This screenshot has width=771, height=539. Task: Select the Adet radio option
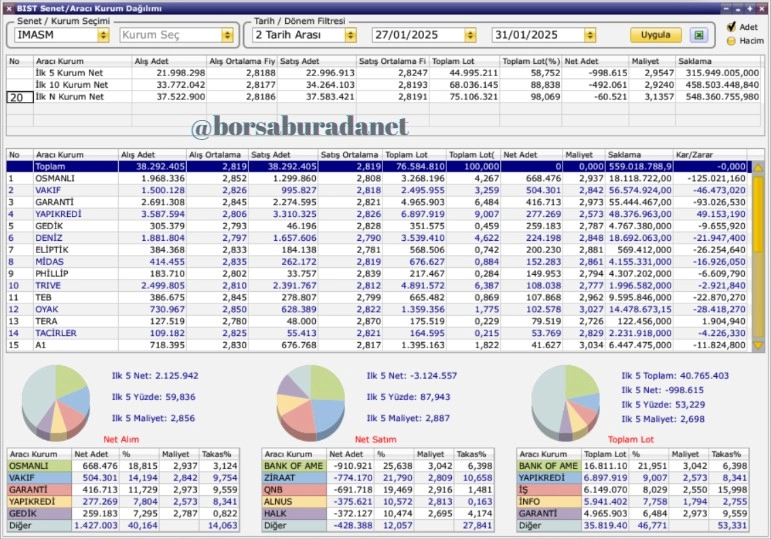731,27
